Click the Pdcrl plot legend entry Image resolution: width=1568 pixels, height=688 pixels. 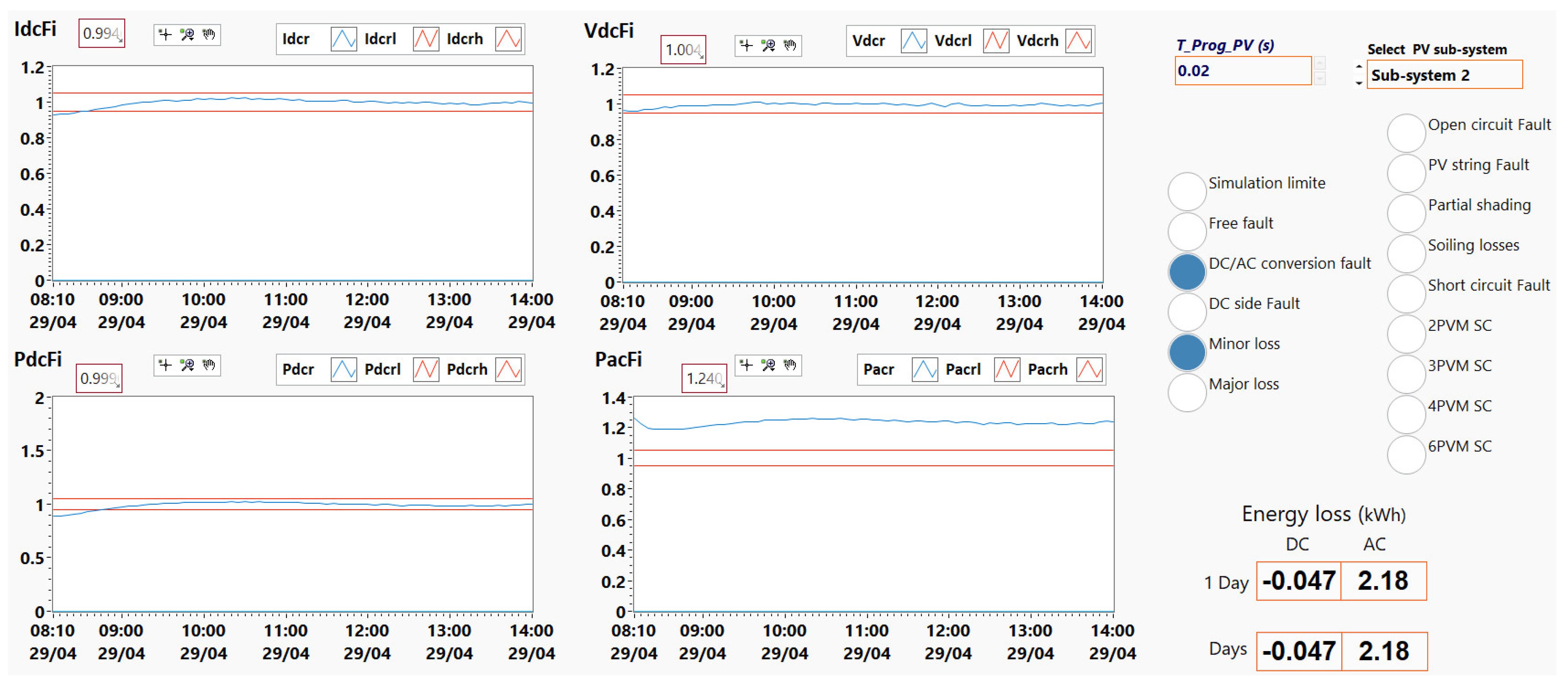[x=382, y=370]
